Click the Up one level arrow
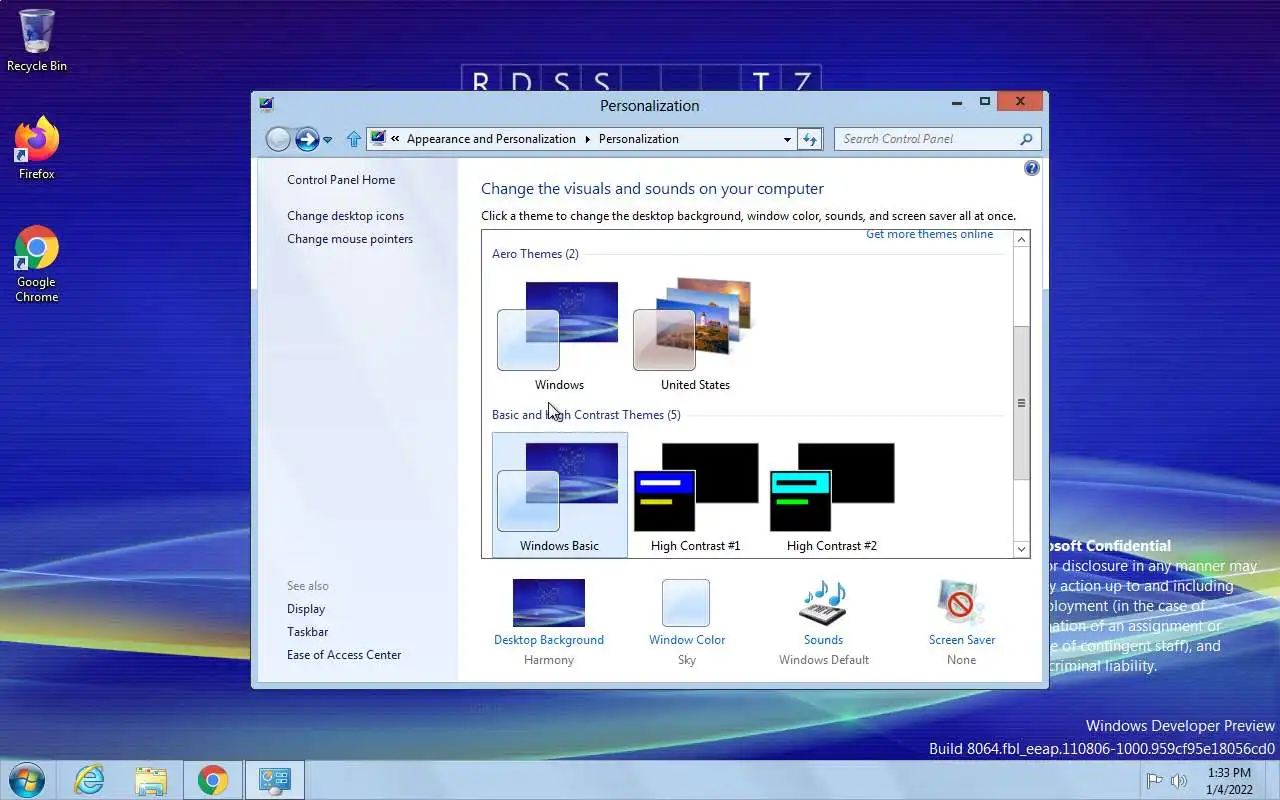The height and width of the screenshot is (800, 1280). (353, 139)
